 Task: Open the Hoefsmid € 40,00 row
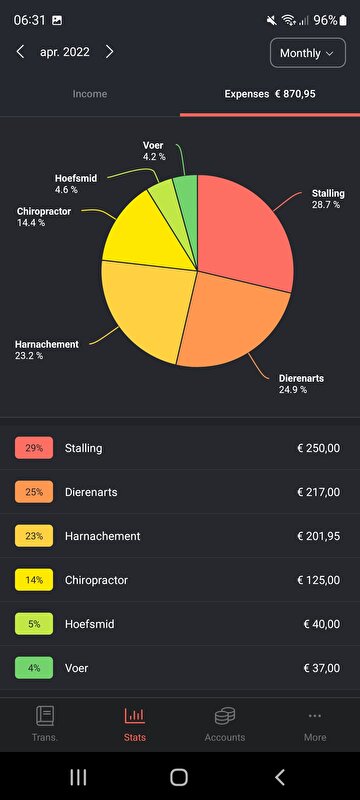click(180, 623)
